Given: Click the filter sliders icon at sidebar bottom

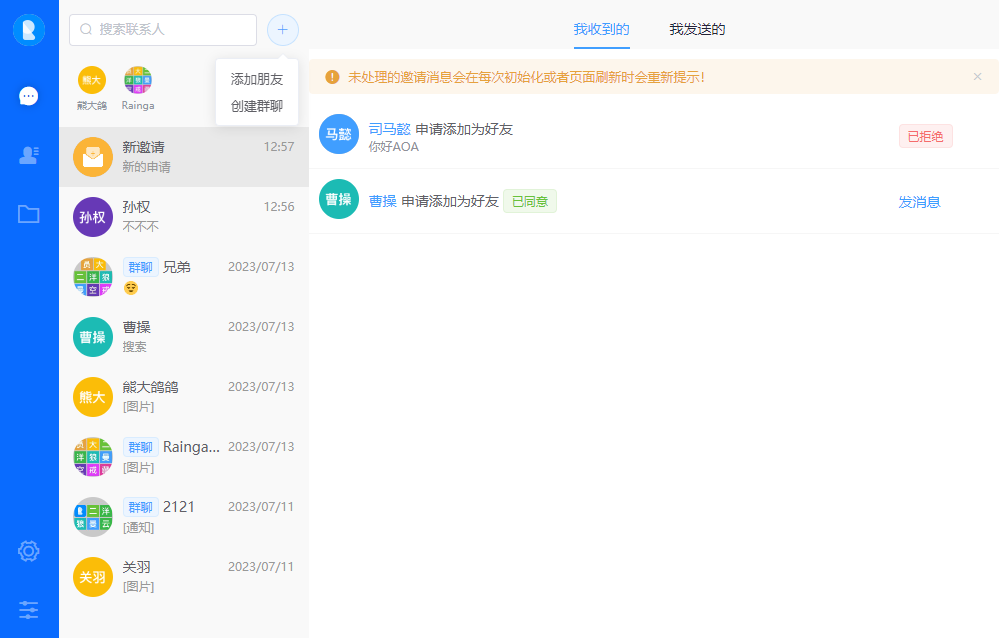Looking at the screenshot, I should tap(28, 609).
